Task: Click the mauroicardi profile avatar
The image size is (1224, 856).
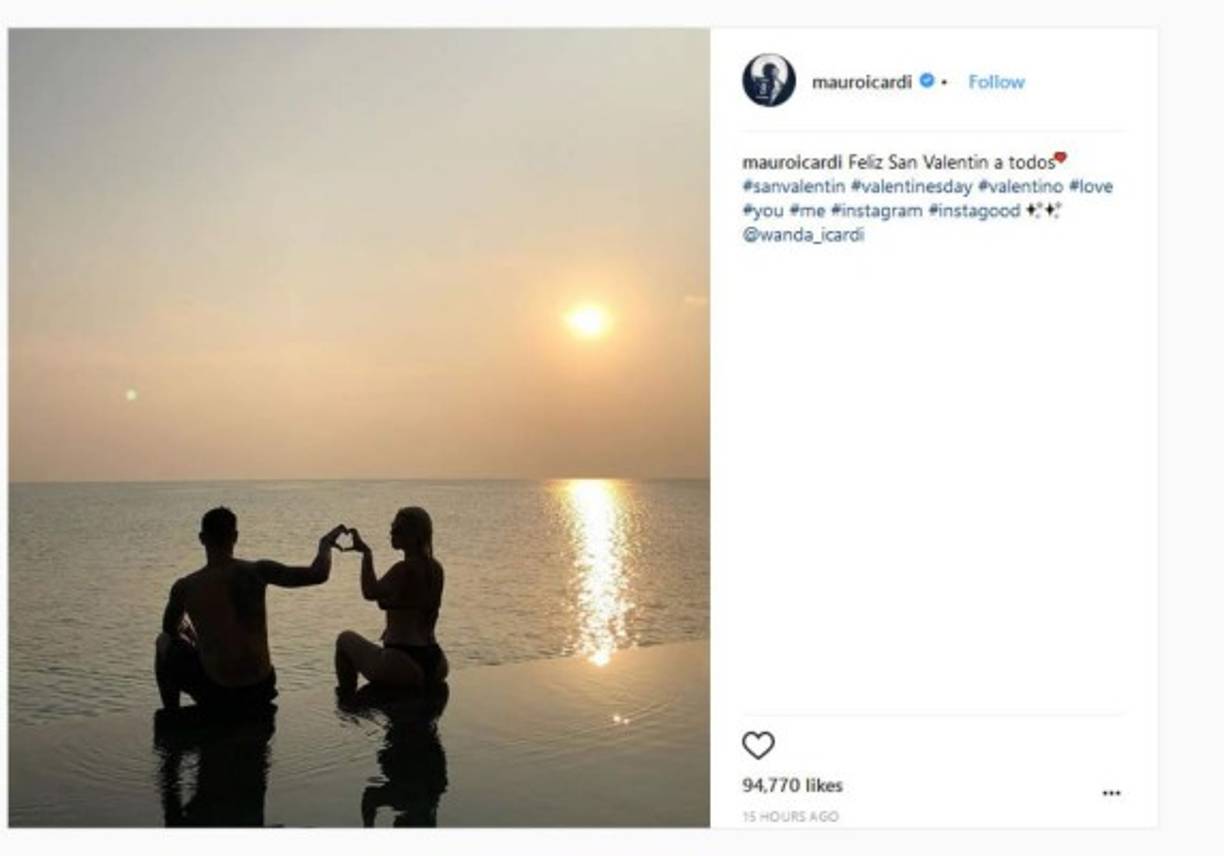Action: 769,81
